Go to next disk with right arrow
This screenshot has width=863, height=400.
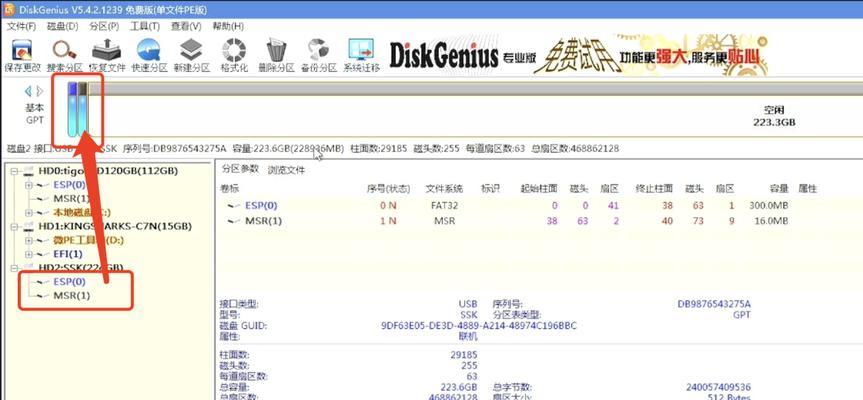(x=40, y=91)
